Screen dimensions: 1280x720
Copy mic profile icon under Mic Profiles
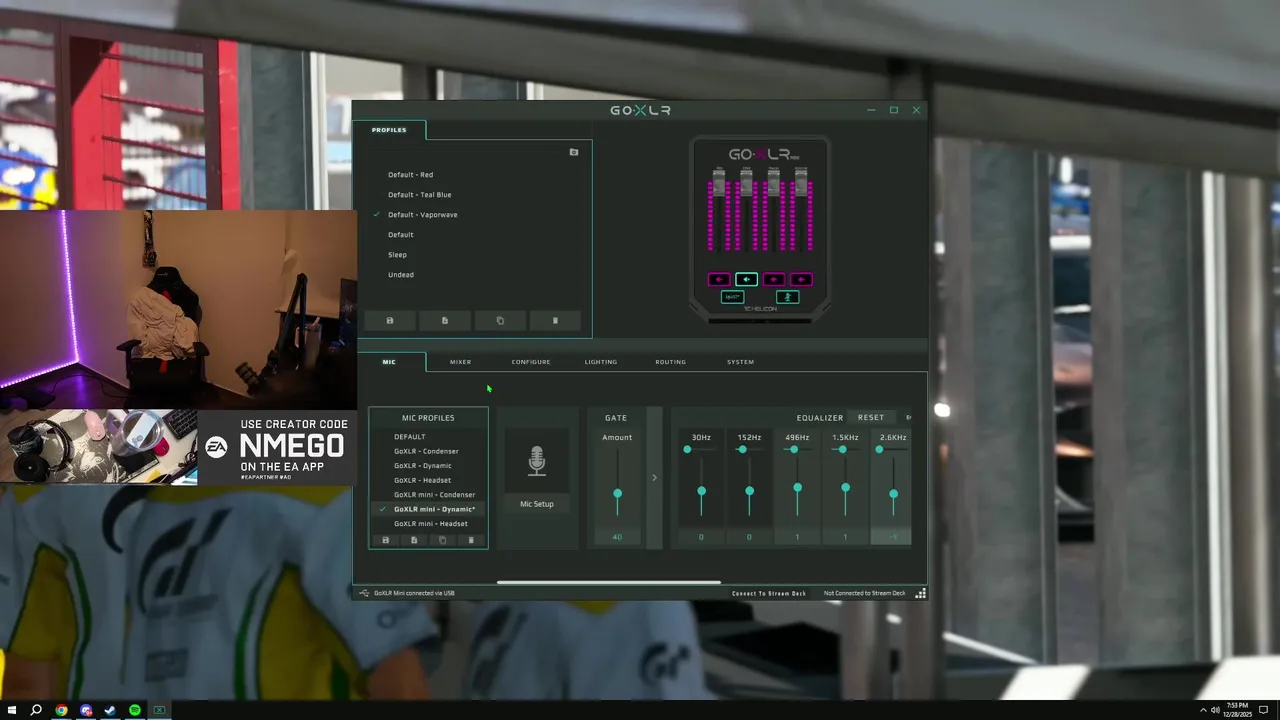(443, 540)
